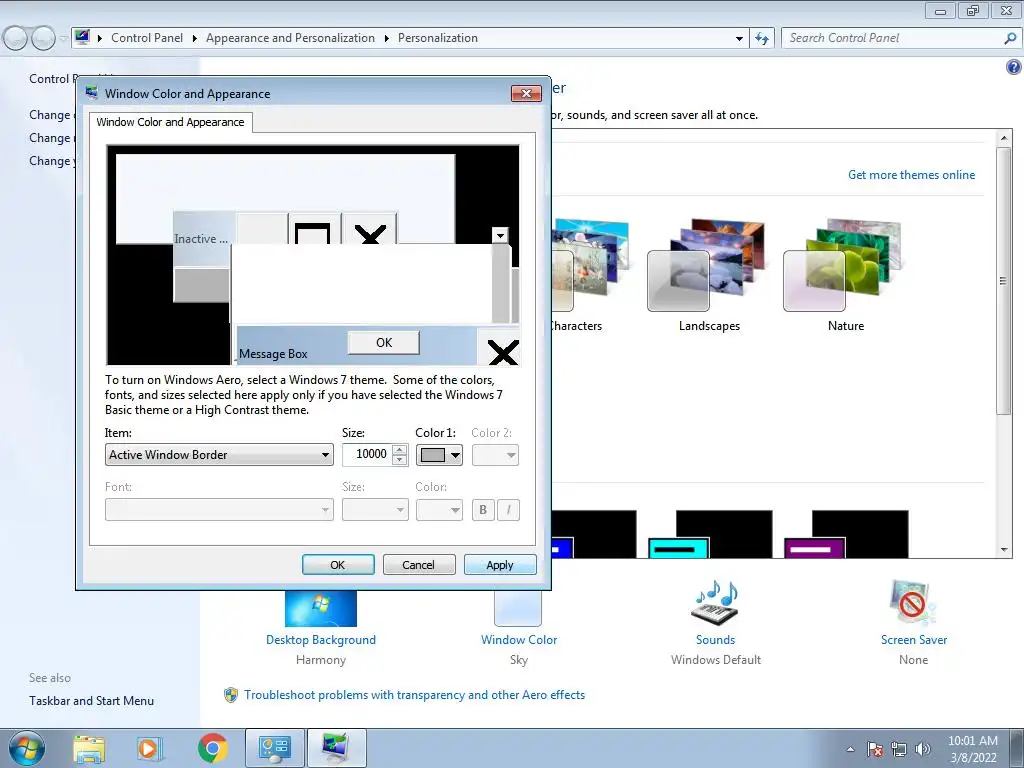The image size is (1024, 768).
Task: Toggle the Italic font button
Action: [508, 509]
